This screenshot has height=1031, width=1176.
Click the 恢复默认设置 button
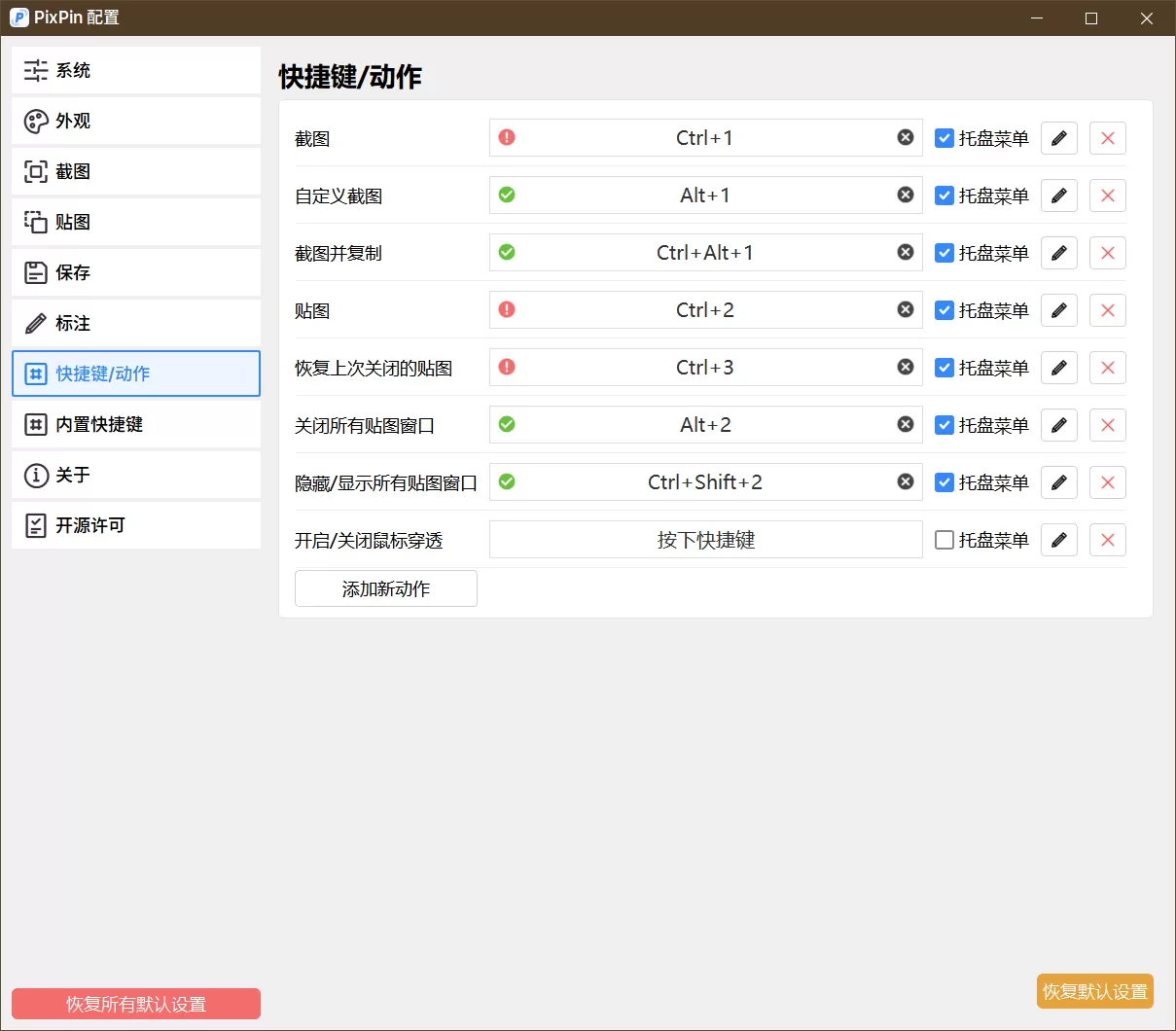pos(1094,991)
